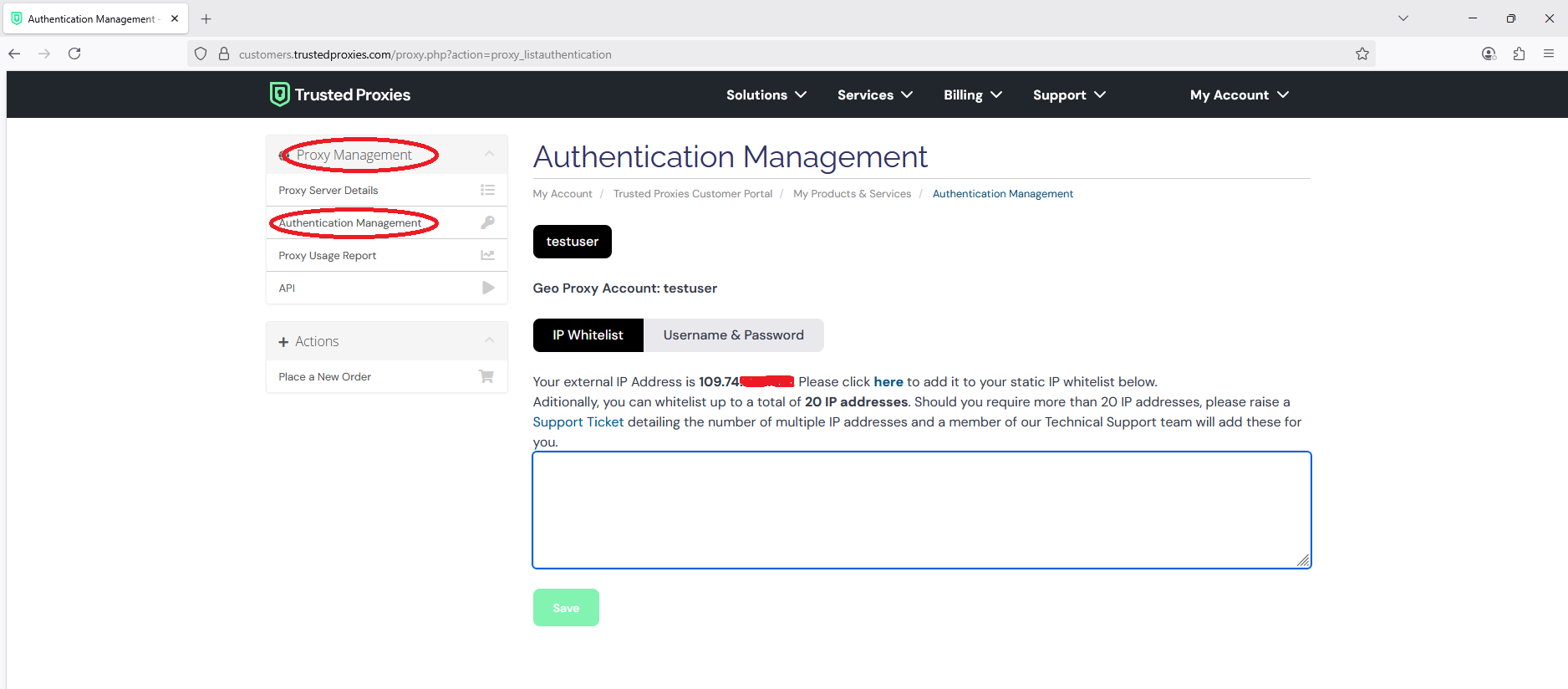Screen dimensions: 1568x689
Task: Click the browser forward arrow
Action: [44, 54]
